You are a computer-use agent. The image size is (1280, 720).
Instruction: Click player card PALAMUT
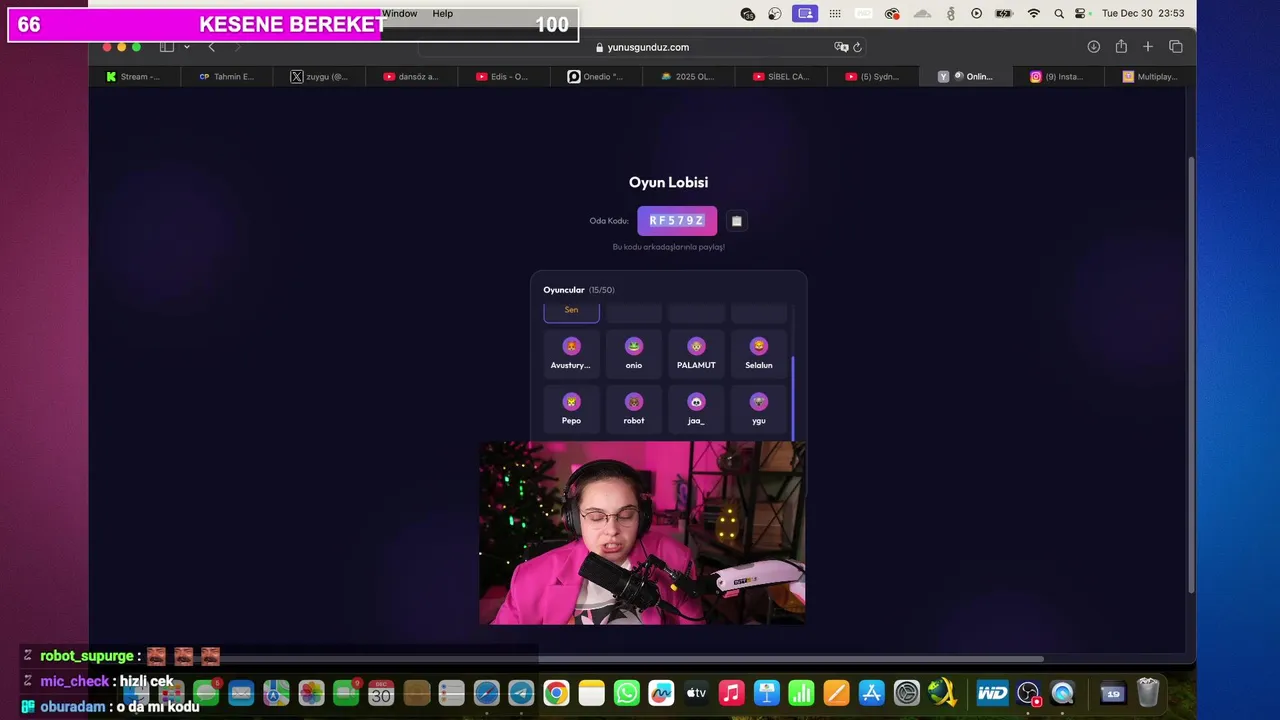pyautogui.click(x=696, y=354)
